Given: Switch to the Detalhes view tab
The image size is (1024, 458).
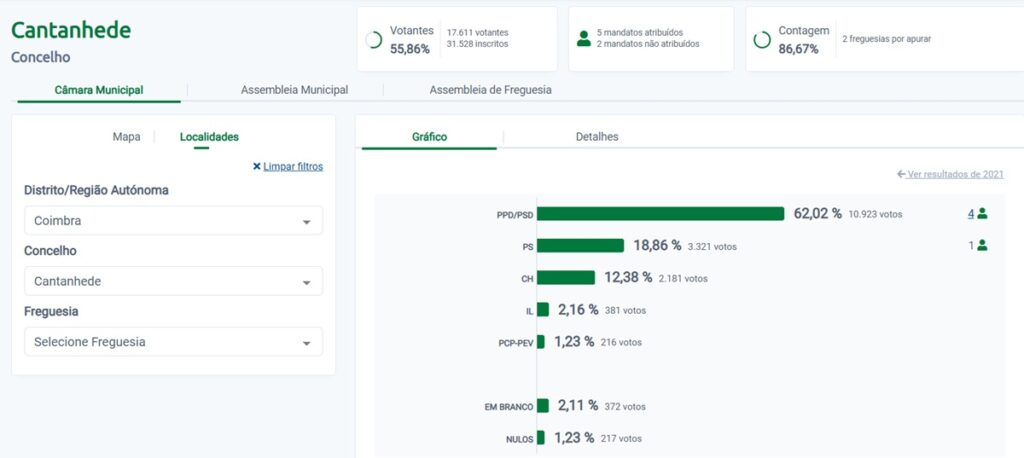Looking at the screenshot, I should point(597,137).
